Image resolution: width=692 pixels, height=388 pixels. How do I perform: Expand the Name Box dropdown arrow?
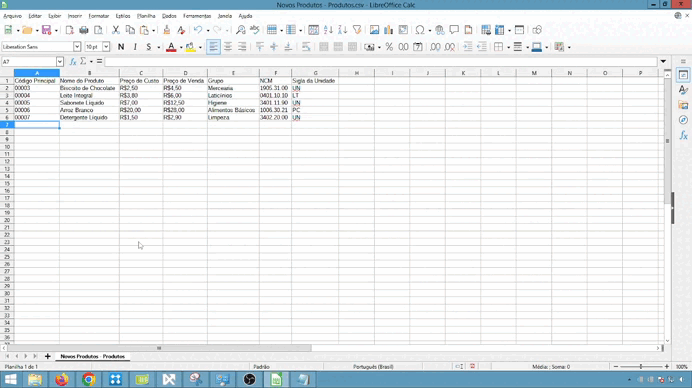(x=60, y=62)
